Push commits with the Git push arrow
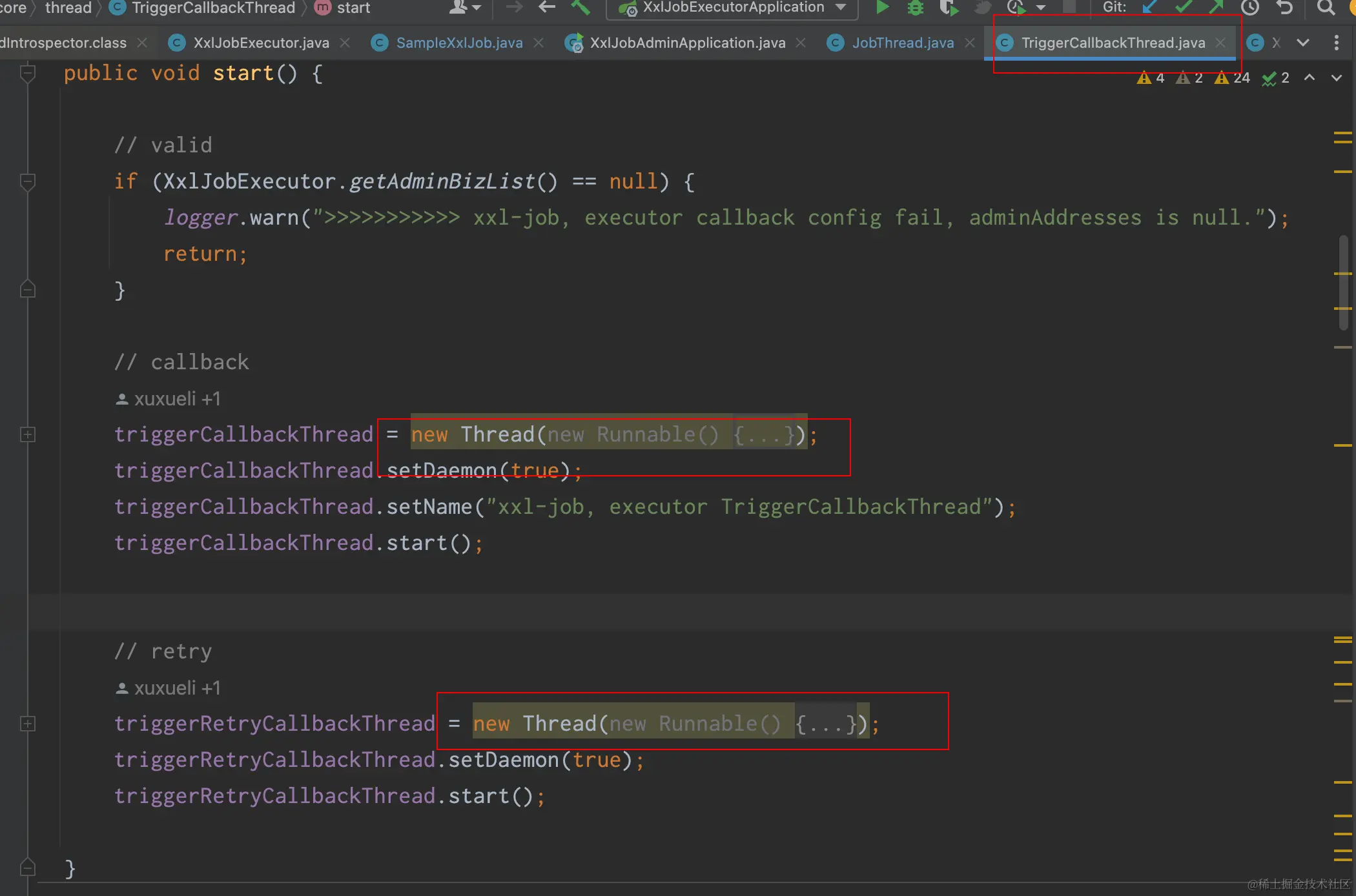 1217,8
